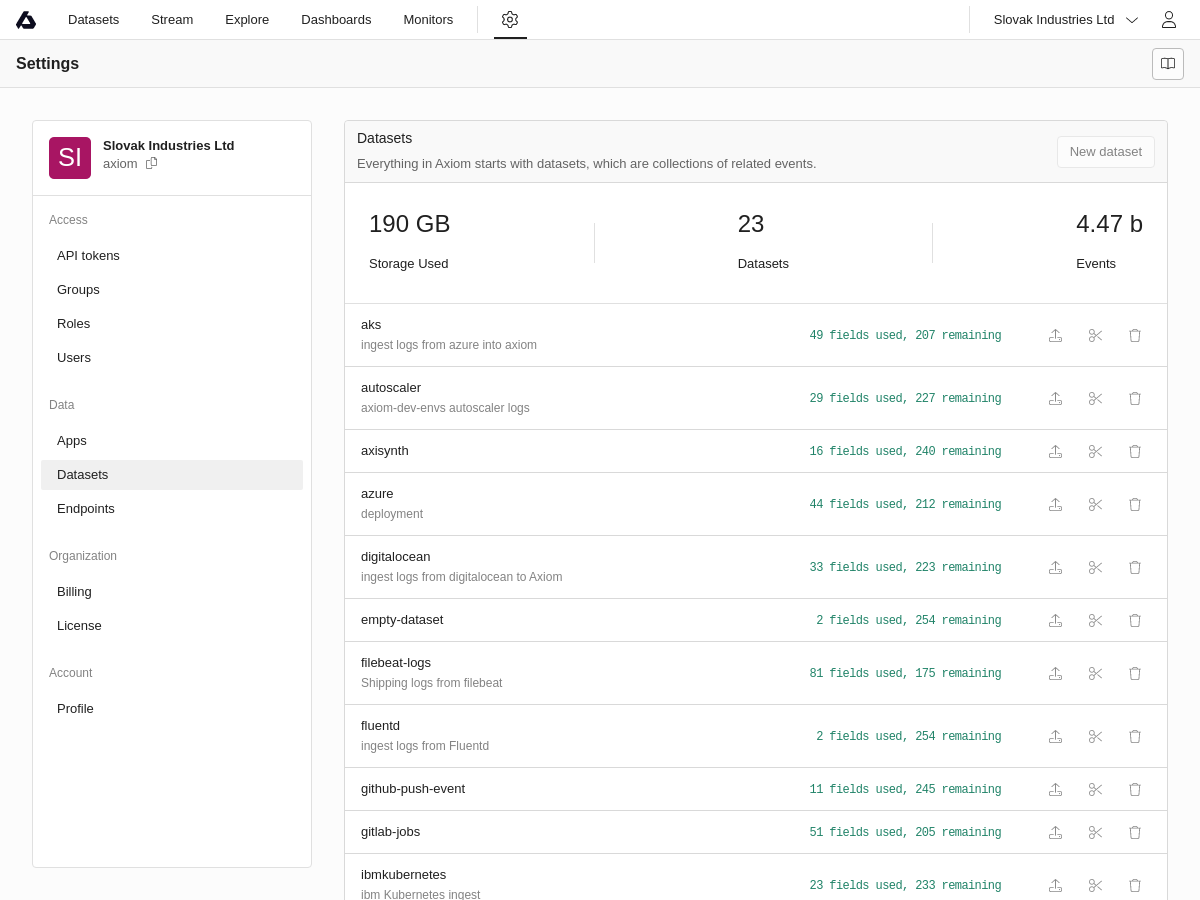Open the settings gear in top navigation
Viewport: 1200px width, 900px height.
pyautogui.click(x=510, y=20)
